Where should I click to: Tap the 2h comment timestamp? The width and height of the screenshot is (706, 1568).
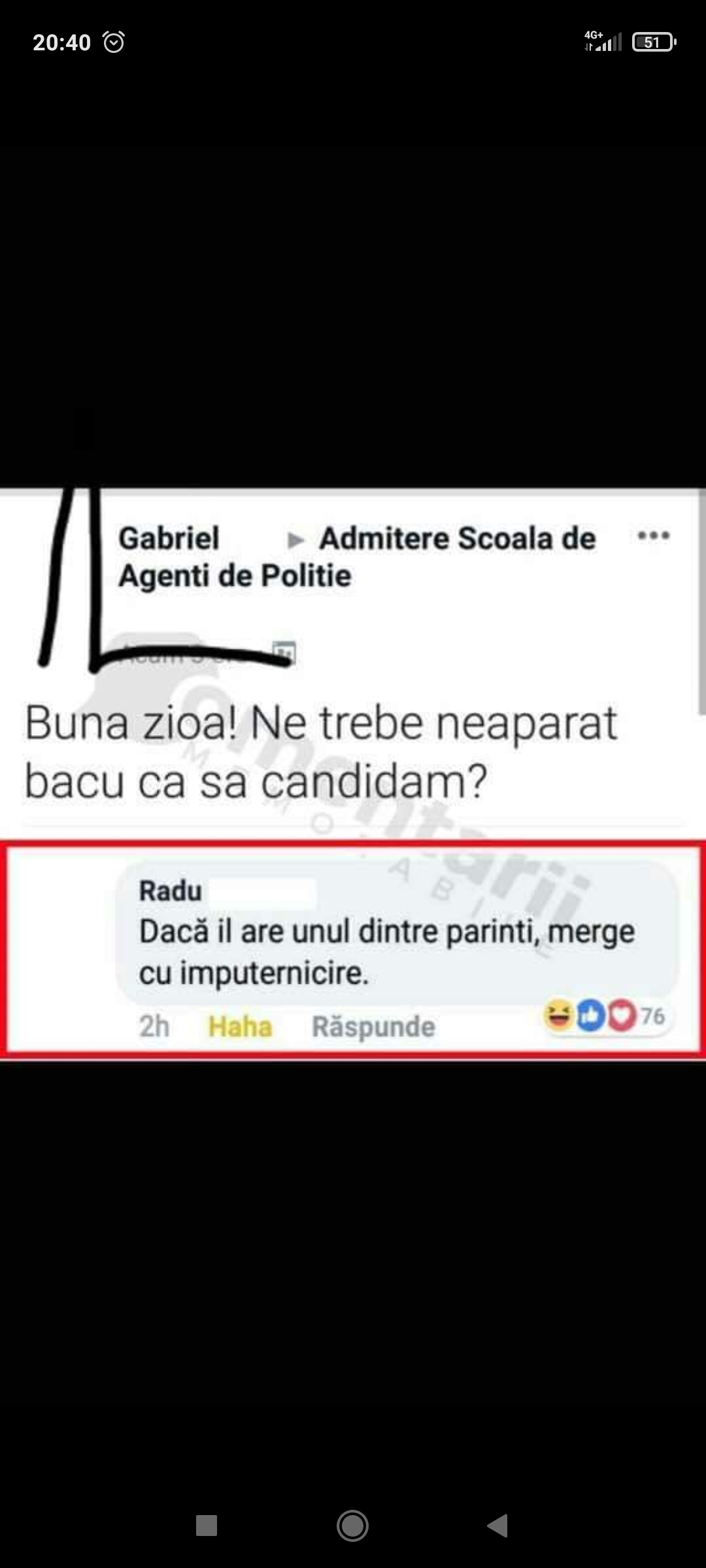(154, 1027)
